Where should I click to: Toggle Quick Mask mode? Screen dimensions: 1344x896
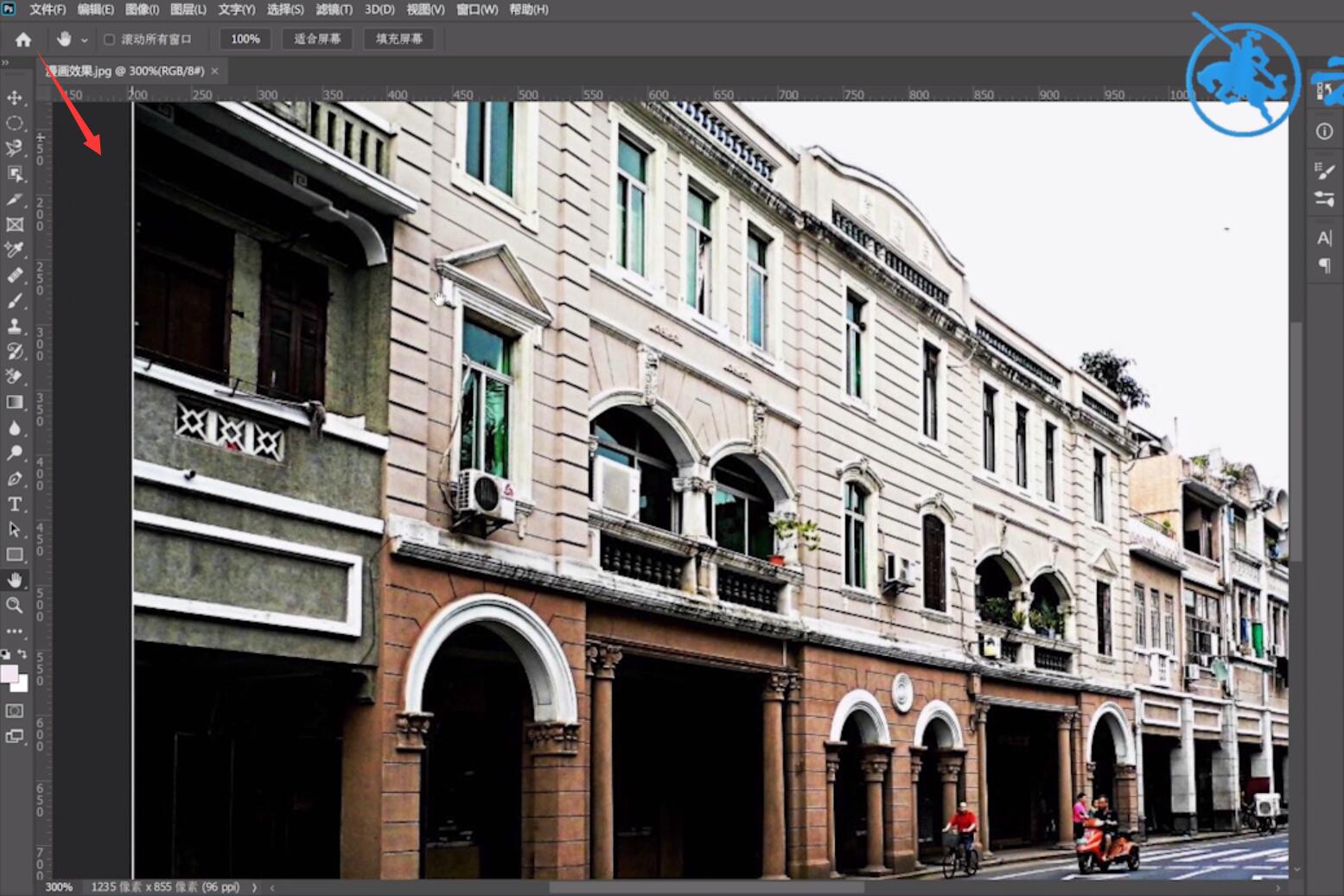(x=15, y=710)
